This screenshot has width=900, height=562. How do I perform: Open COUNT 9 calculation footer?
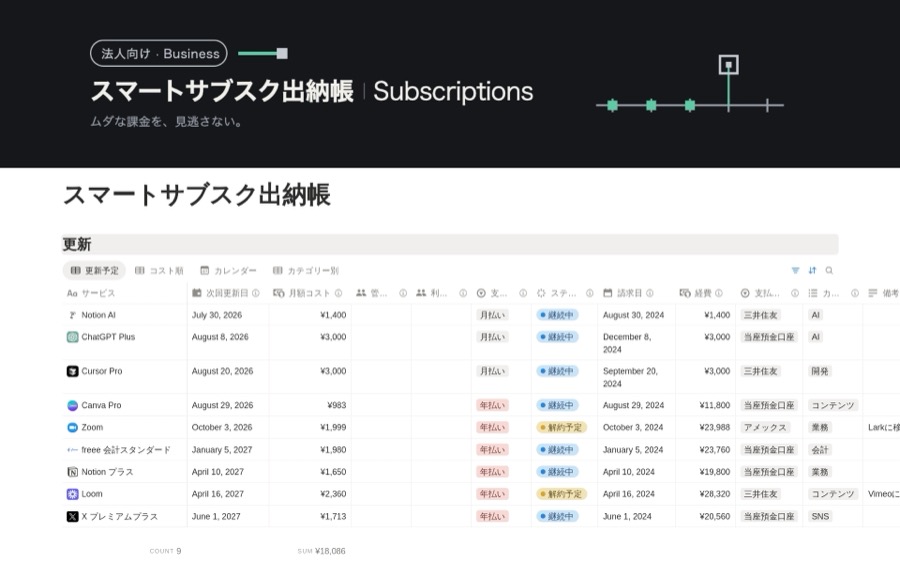165,551
